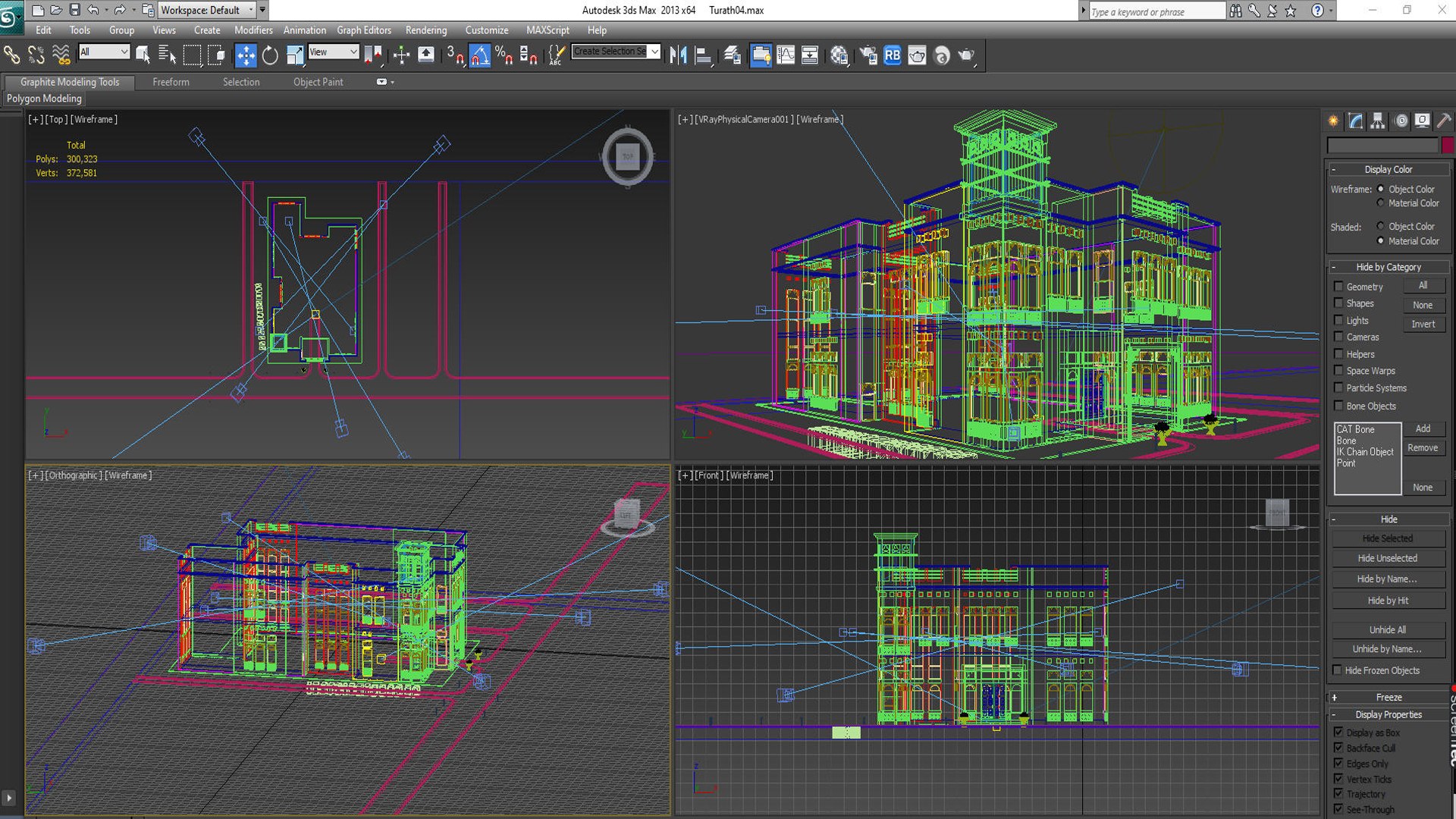Select Shaded Object Color radio button
Viewport: 1456px width, 819px height.
(1380, 226)
